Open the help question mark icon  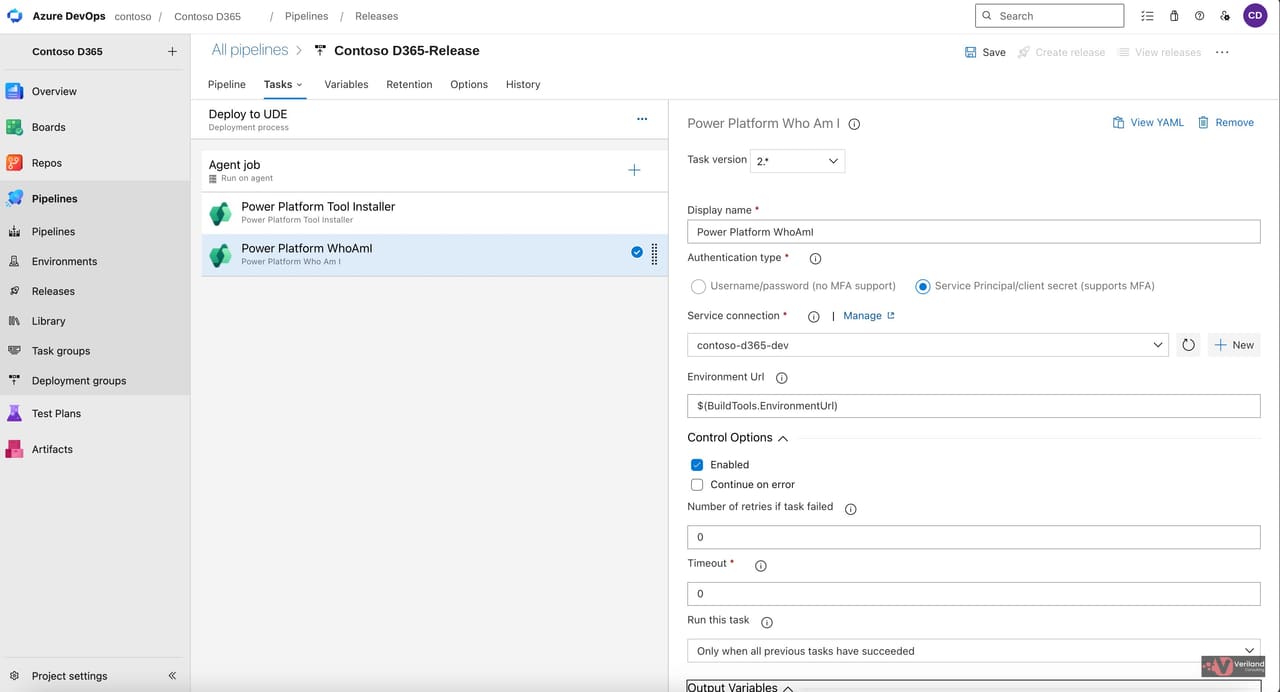click(x=1199, y=16)
